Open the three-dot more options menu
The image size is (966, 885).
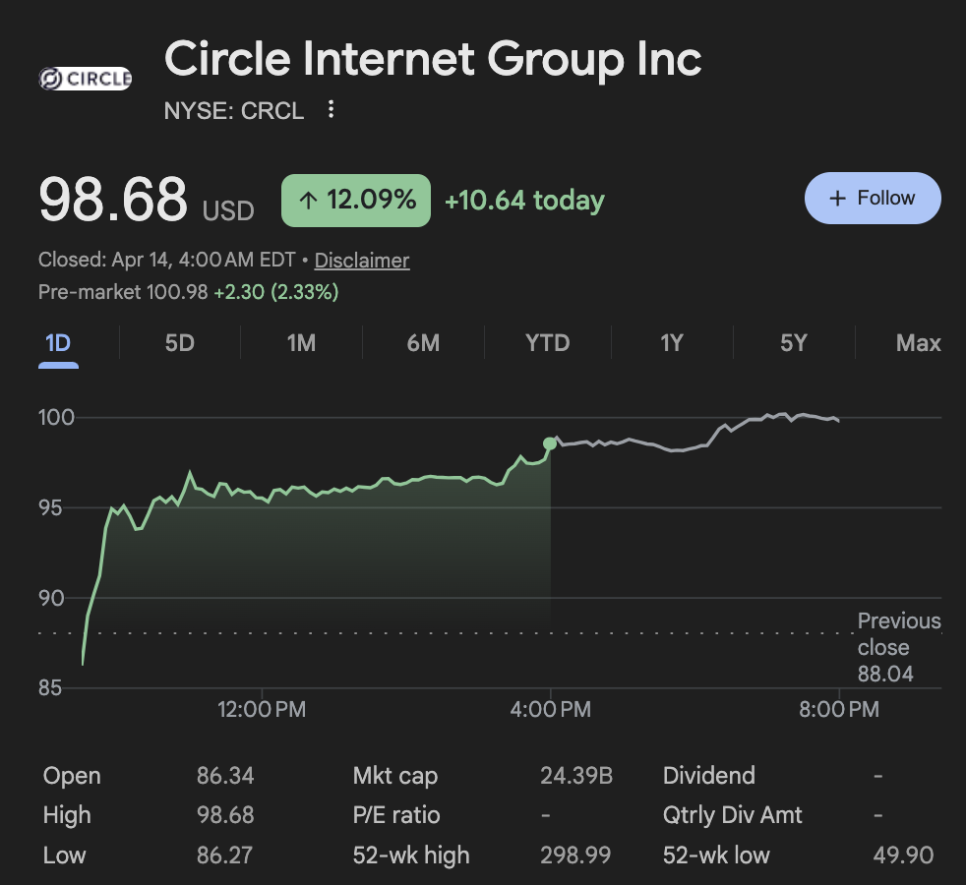(331, 110)
